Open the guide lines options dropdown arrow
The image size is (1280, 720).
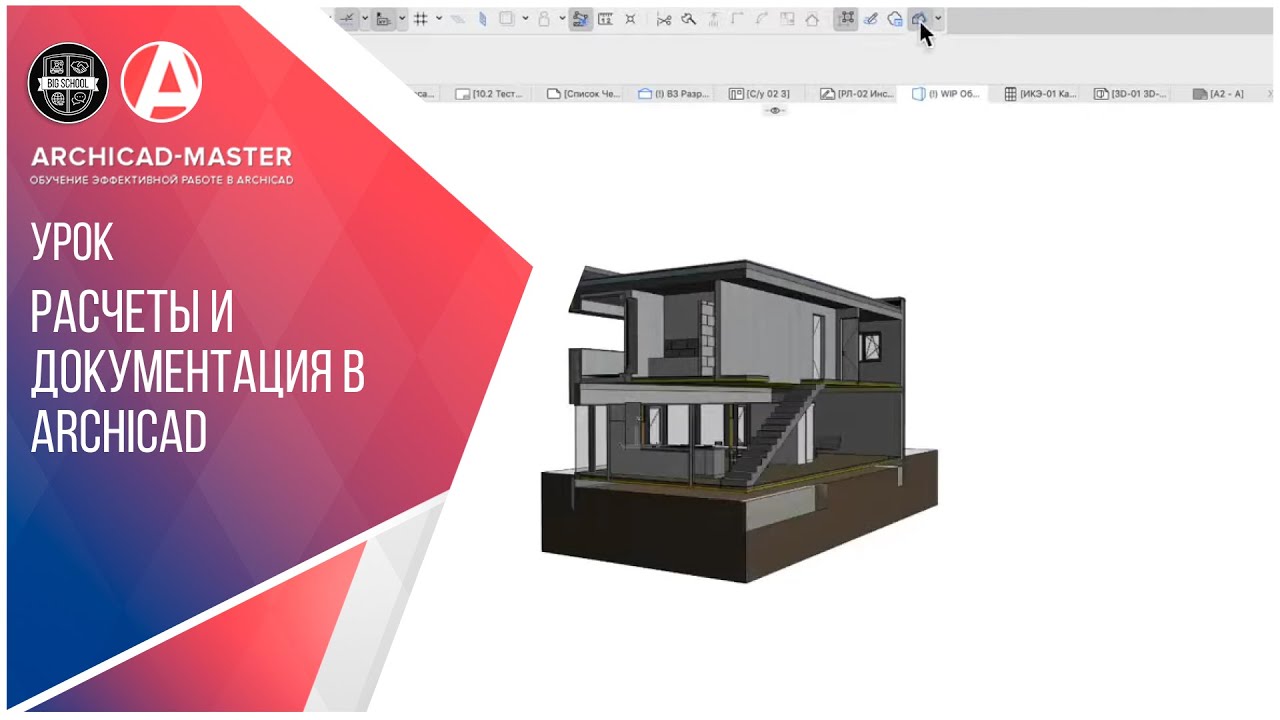coord(365,19)
